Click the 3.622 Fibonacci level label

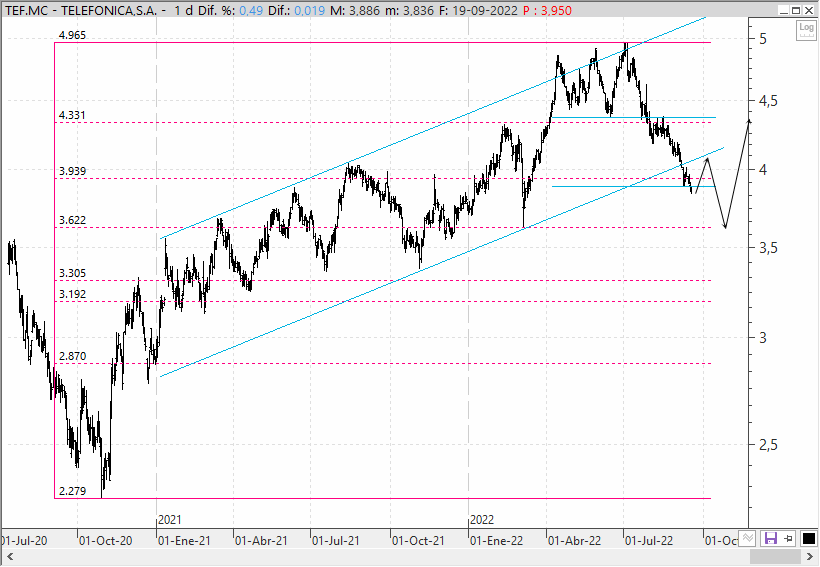click(x=72, y=220)
